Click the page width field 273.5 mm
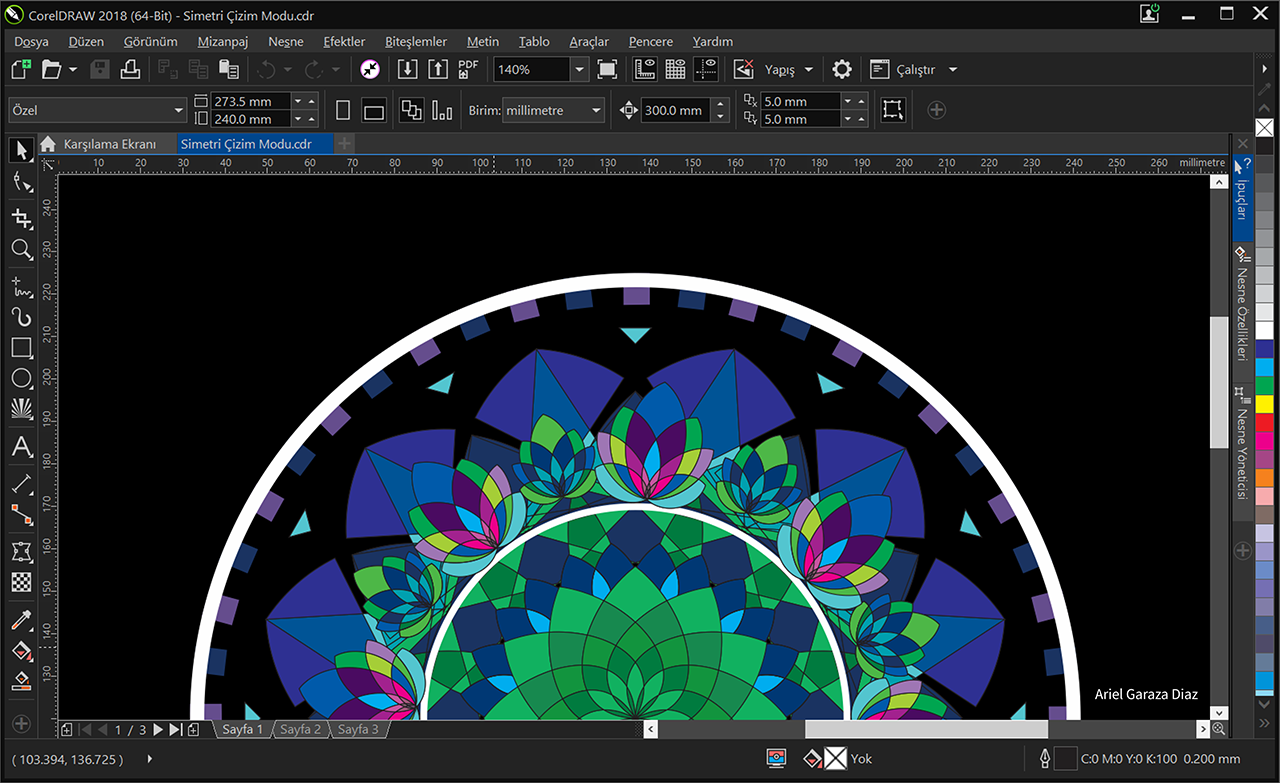This screenshot has height=783, width=1280. click(251, 101)
